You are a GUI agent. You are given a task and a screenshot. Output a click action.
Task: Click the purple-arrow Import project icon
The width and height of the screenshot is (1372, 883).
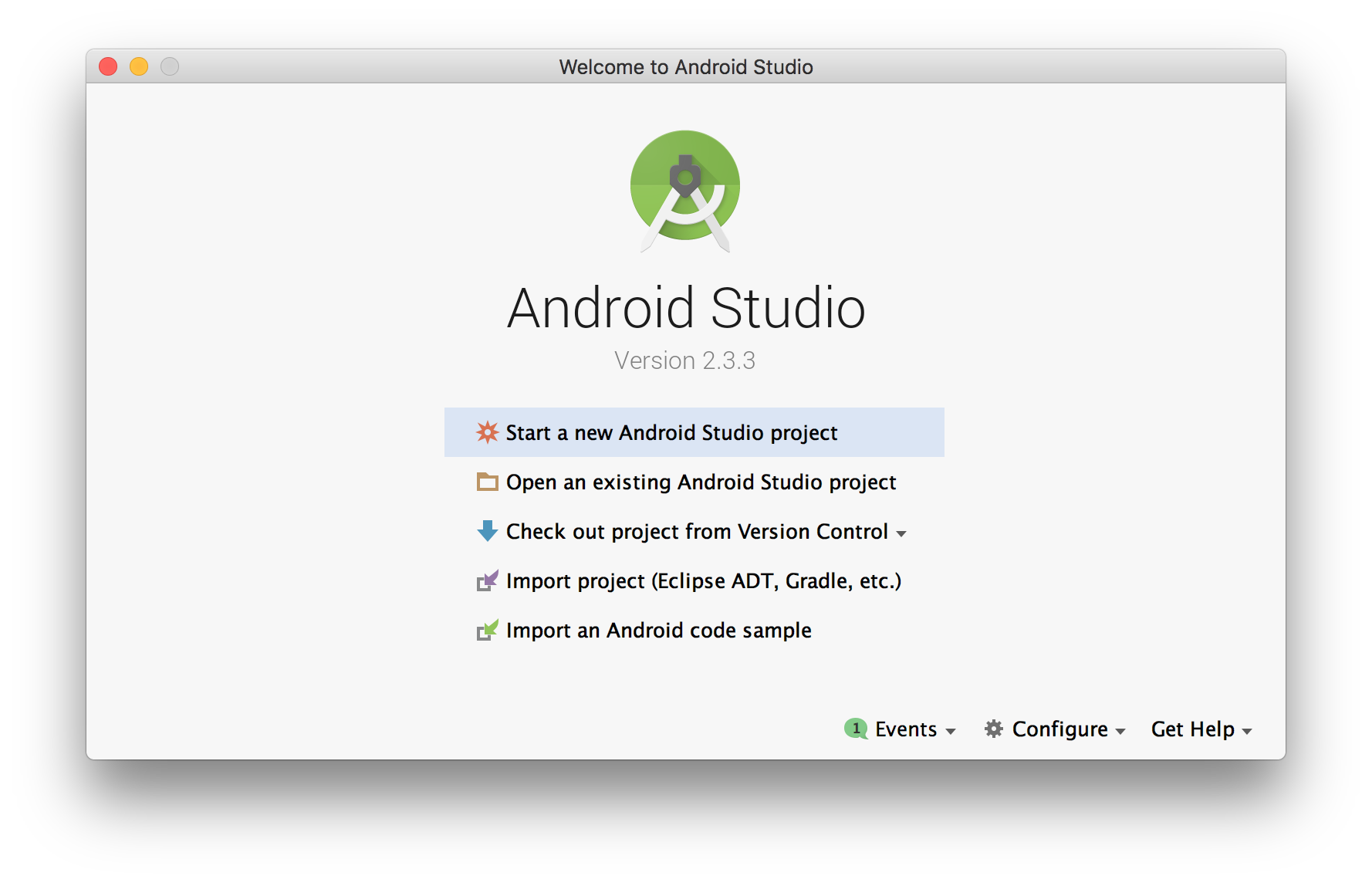pos(487,580)
